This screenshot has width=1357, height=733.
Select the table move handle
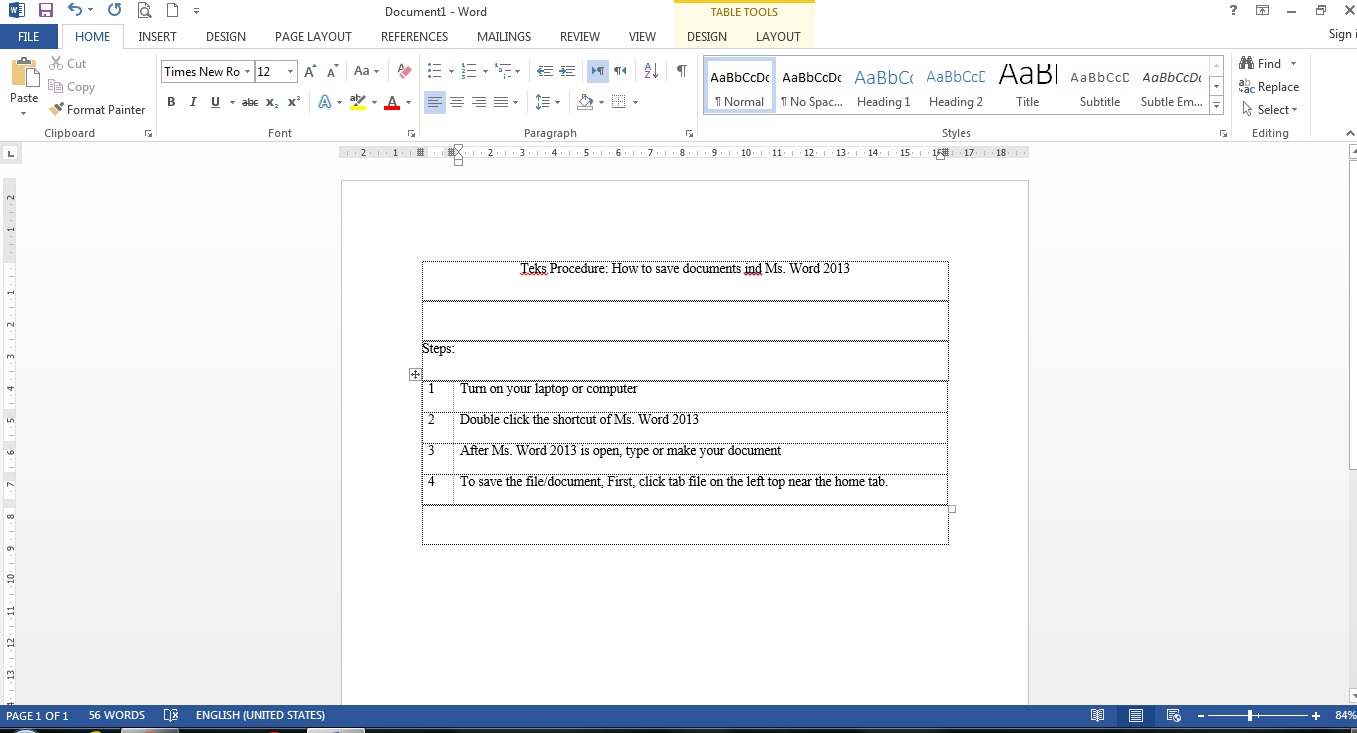click(x=415, y=374)
